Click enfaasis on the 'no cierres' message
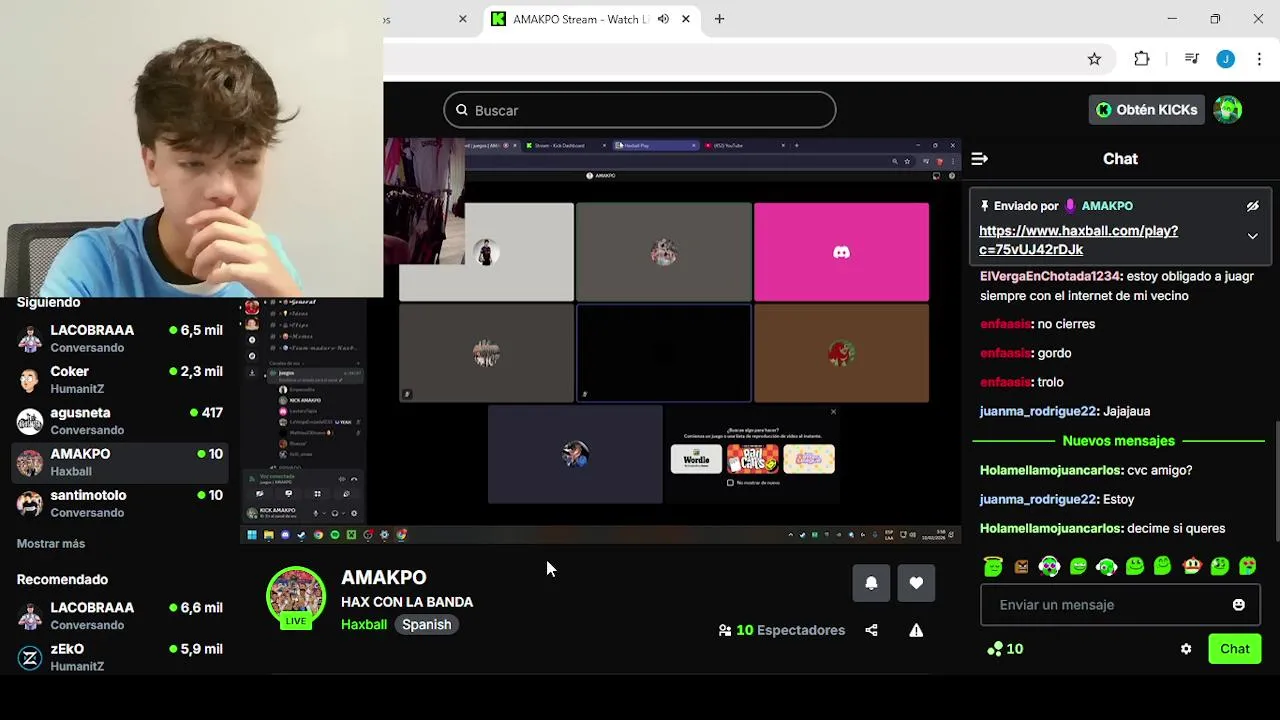 pyautogui.click(x=1005, y=324)
